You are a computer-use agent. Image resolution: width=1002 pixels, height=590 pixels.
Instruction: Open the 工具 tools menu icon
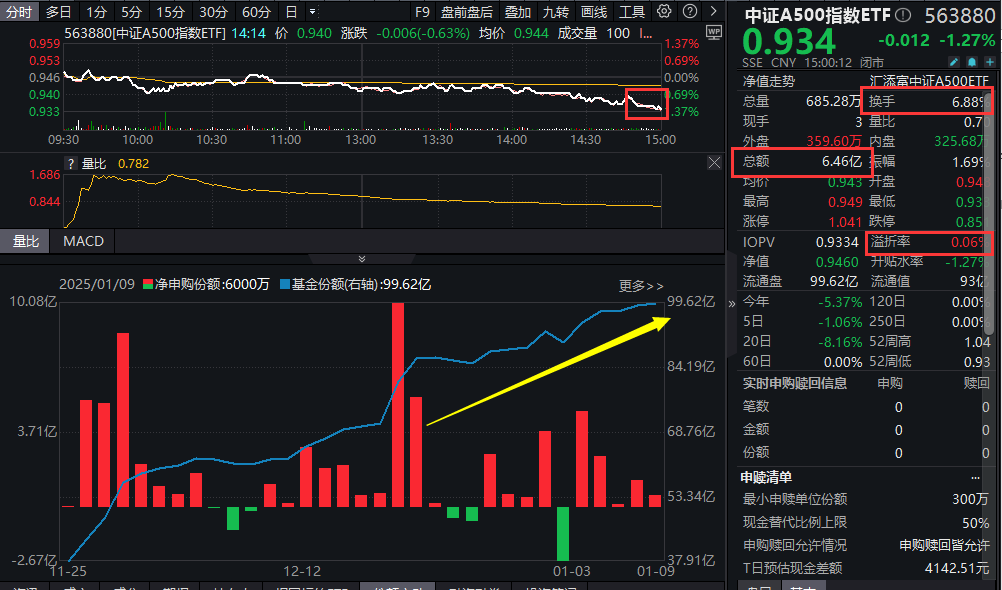(x=632, y=11)
